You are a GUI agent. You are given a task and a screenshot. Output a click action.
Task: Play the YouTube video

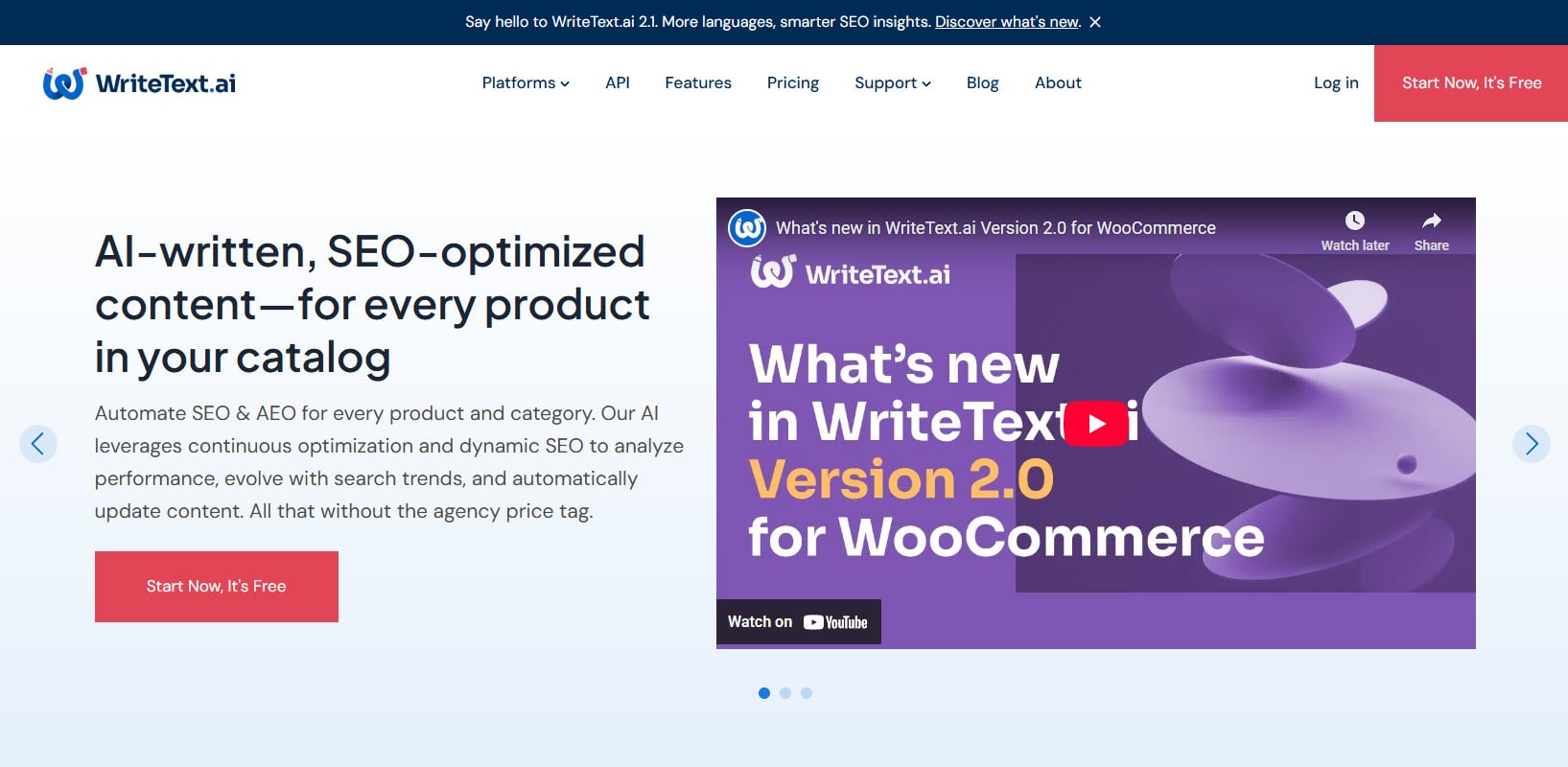(x=1096, y=424)
